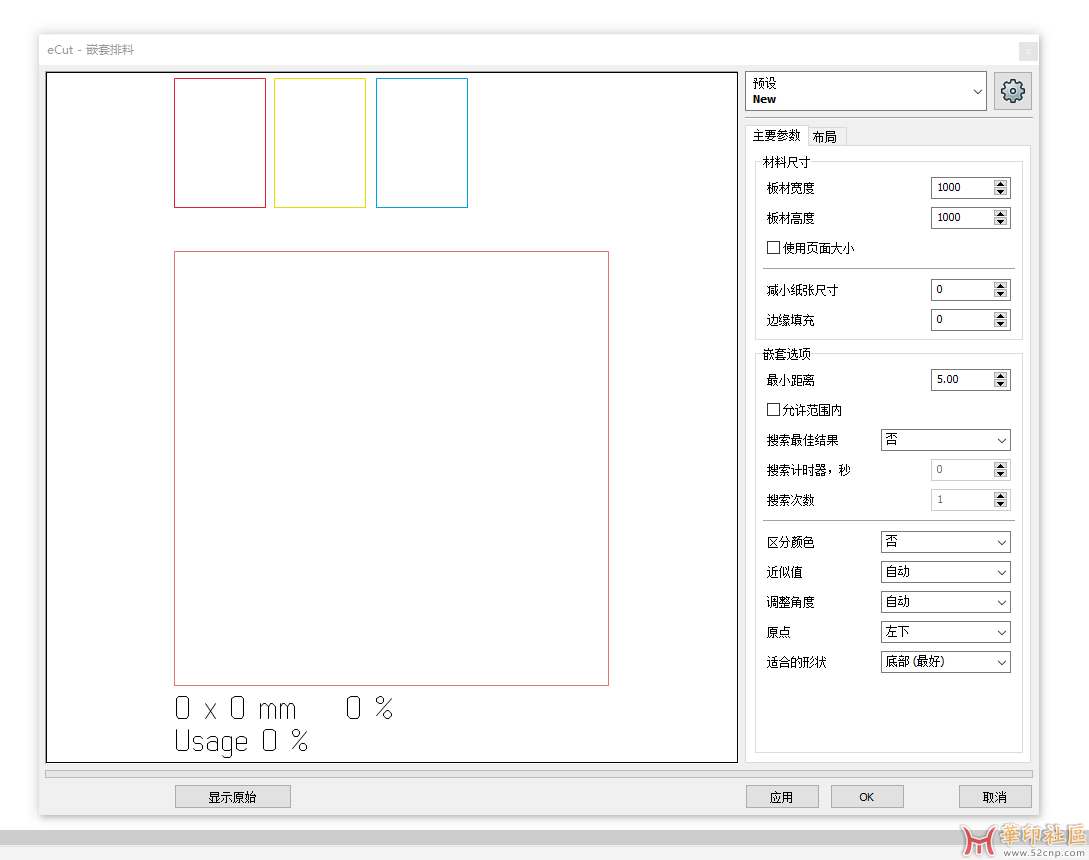Open the nesting settings gear icon
The width and height of the screenshot is (1089, 860).
click(1012, 90)
